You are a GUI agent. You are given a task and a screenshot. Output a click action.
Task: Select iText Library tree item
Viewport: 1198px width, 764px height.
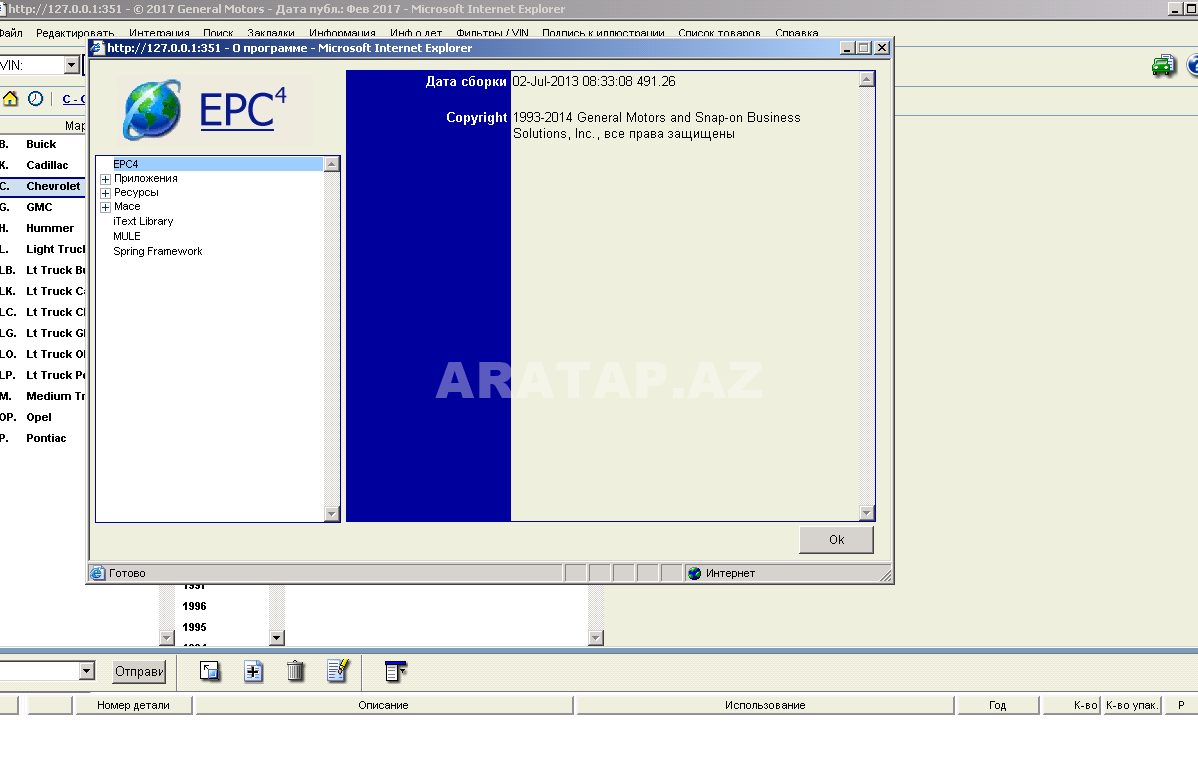click(x=143, y=222)
